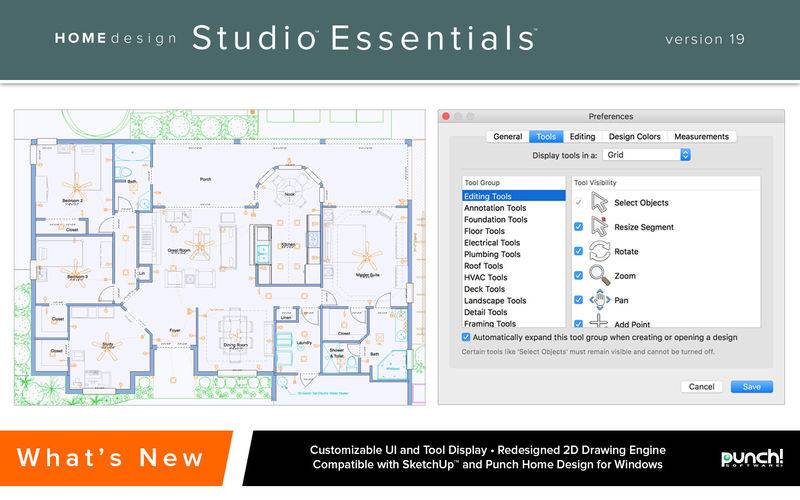800x500 pixels.
Task: Click the Rotate tool icon
Action: point(600,251)
